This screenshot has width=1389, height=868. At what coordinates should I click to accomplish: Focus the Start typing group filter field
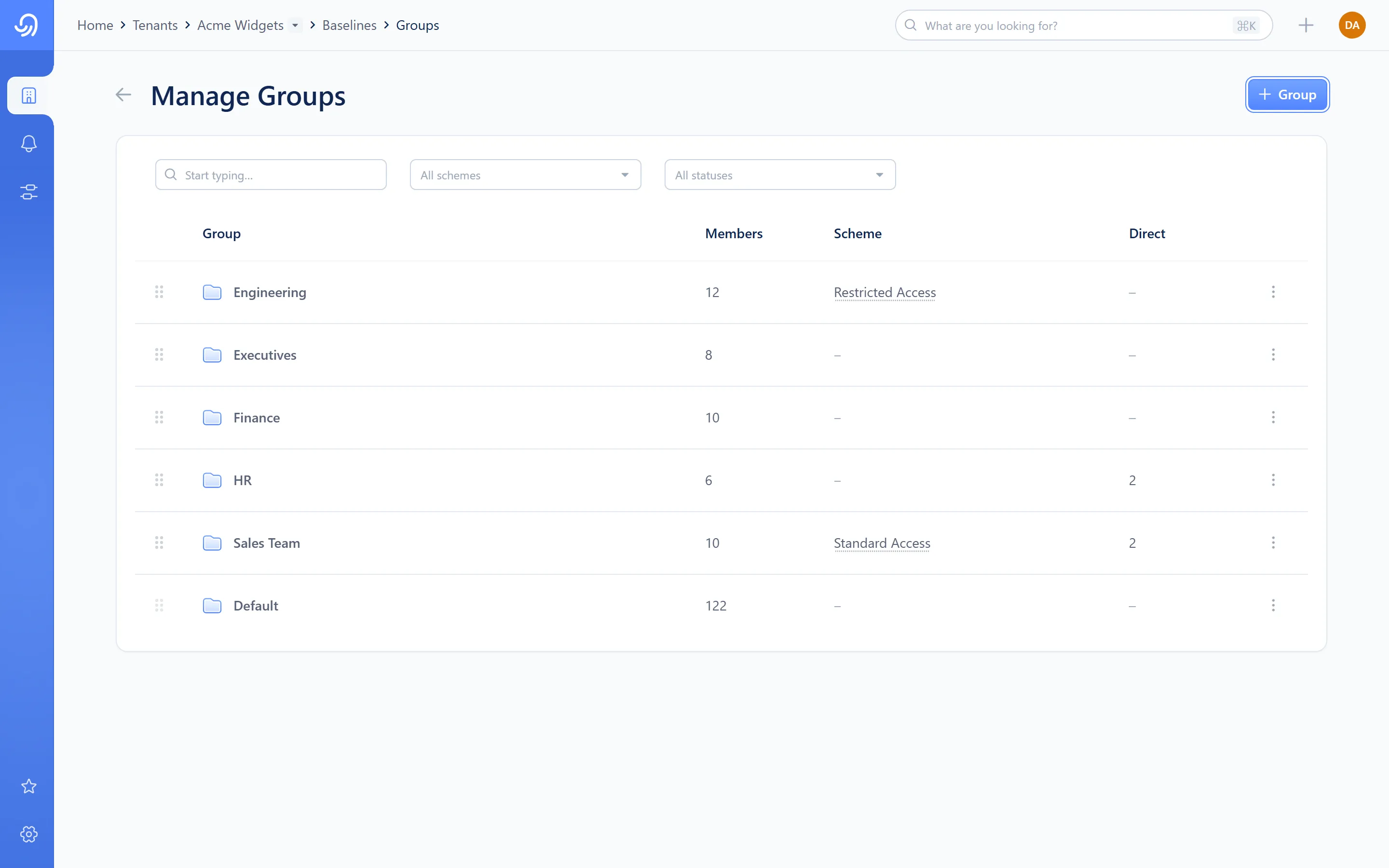coord(271,175)
